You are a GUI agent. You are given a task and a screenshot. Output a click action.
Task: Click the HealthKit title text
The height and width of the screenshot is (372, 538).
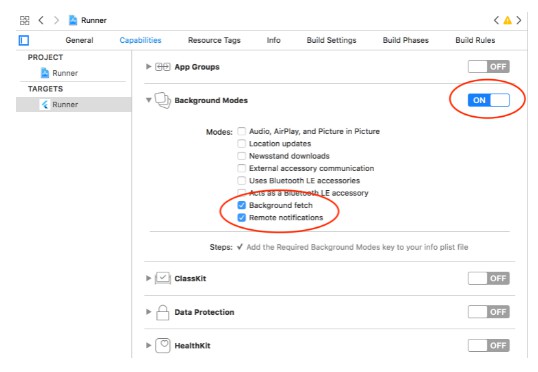(192, 346)
